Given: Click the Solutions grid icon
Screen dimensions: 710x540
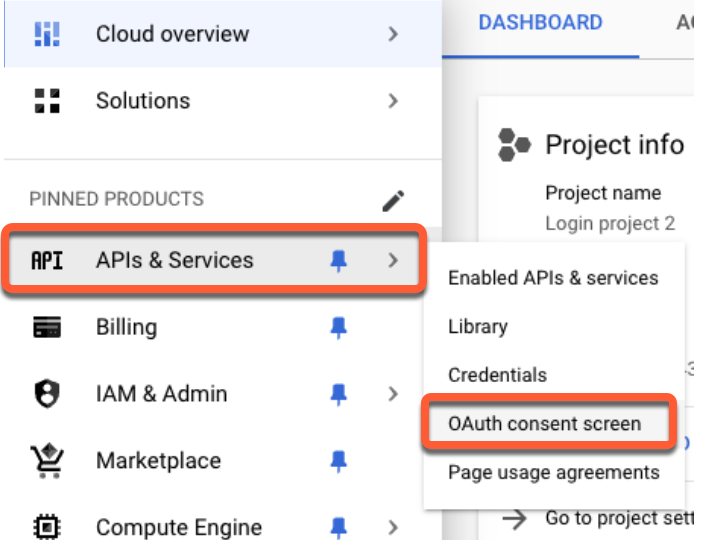Looking at the screenshot, I should pos(47,101).
